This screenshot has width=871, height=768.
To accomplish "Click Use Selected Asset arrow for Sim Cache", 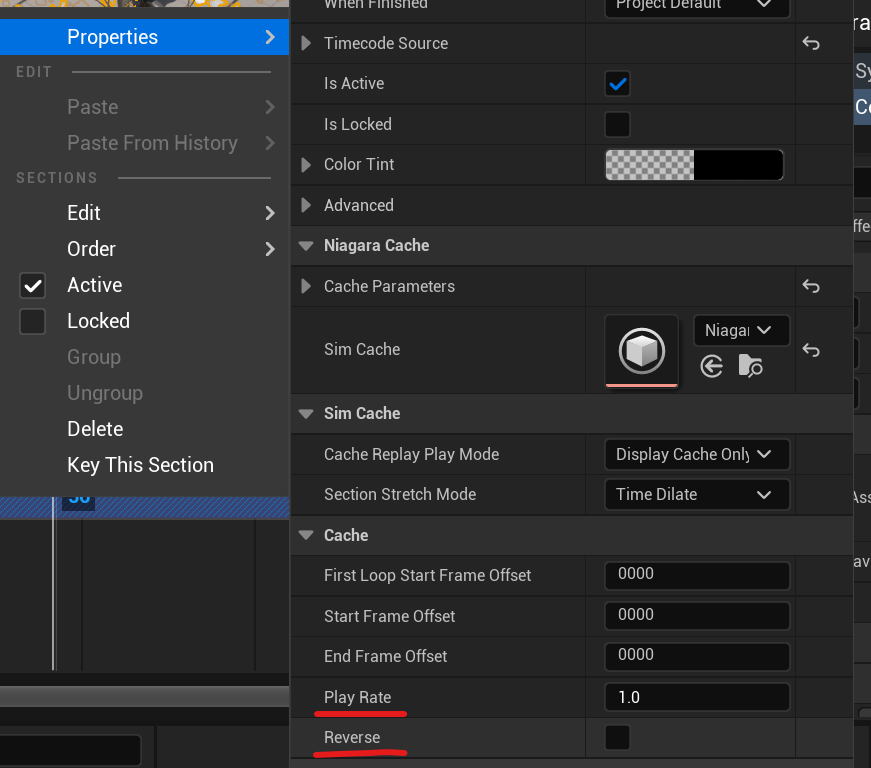I will (712, 367).
